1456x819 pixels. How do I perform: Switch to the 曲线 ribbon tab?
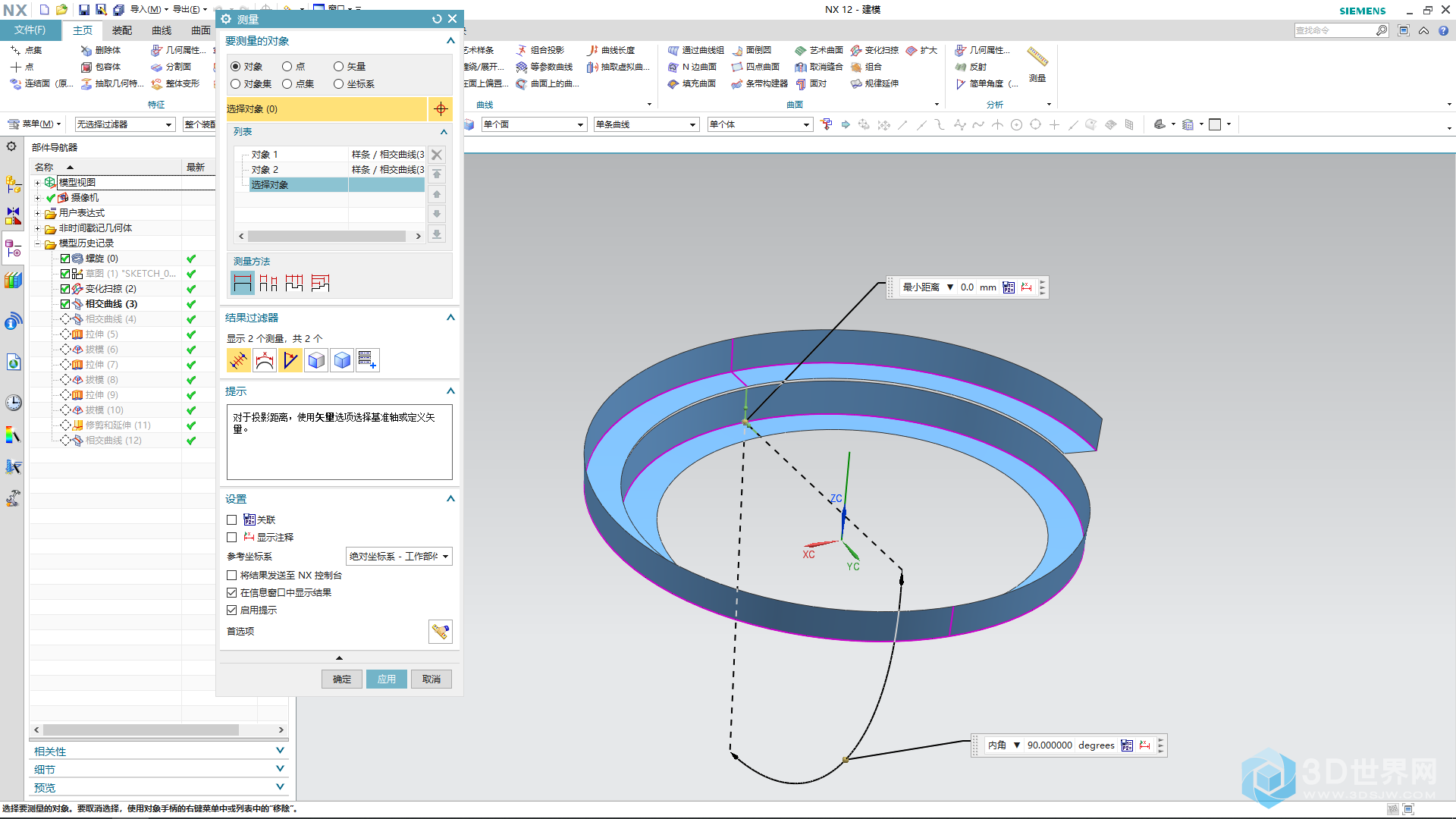coord(162,30)
